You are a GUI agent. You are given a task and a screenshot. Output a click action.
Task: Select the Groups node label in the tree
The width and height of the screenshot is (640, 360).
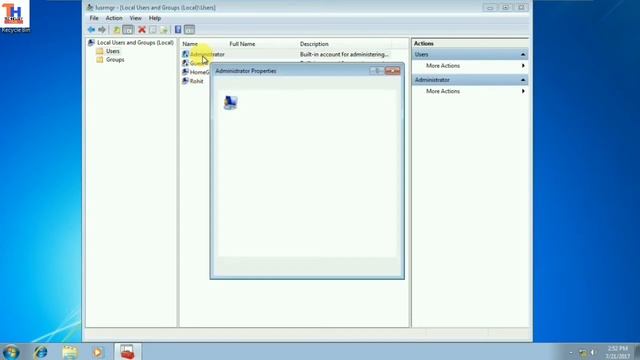pyautogui.click(x=115, y=60)
